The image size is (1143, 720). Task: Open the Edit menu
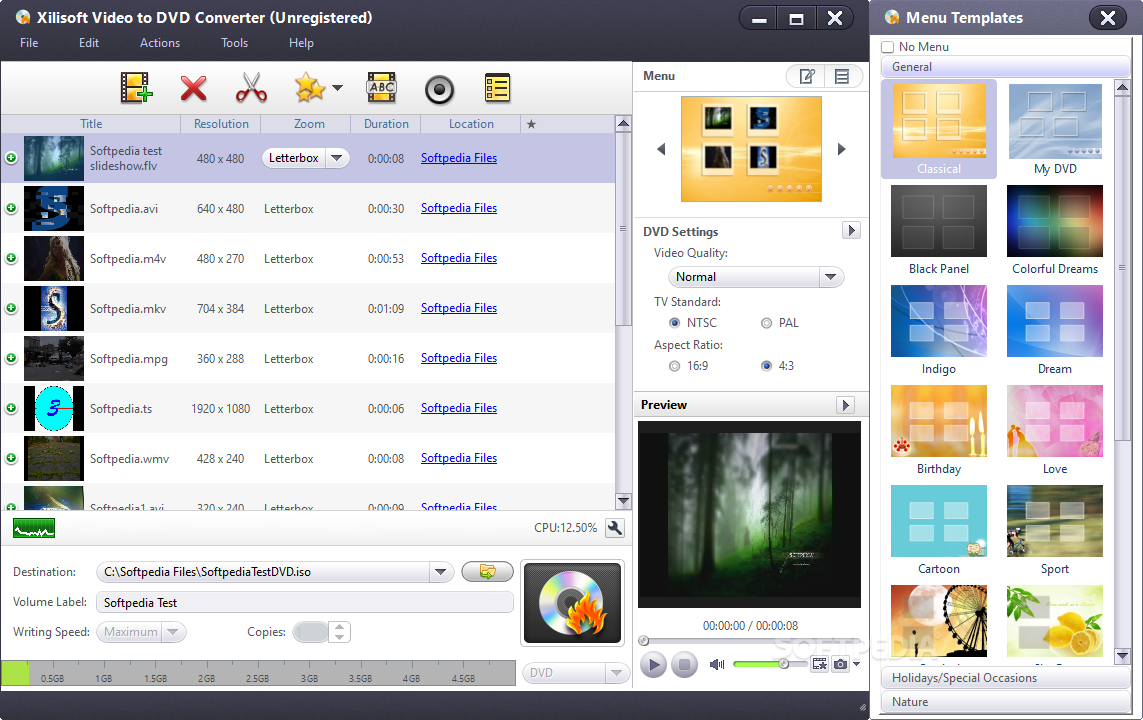[89, 43]
